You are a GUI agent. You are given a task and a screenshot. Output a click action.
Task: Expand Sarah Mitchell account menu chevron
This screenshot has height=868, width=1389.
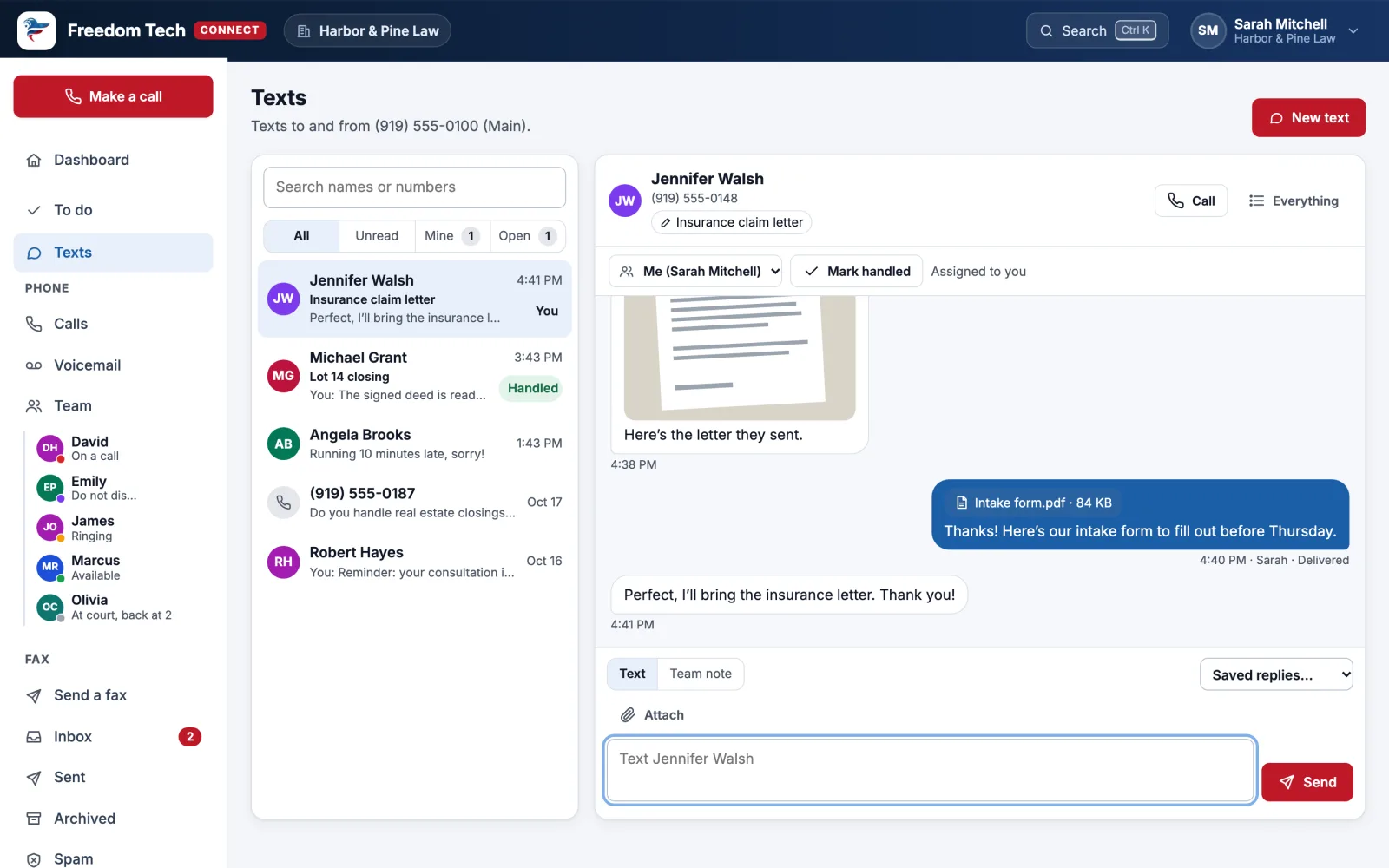(x=1353, y=30)
